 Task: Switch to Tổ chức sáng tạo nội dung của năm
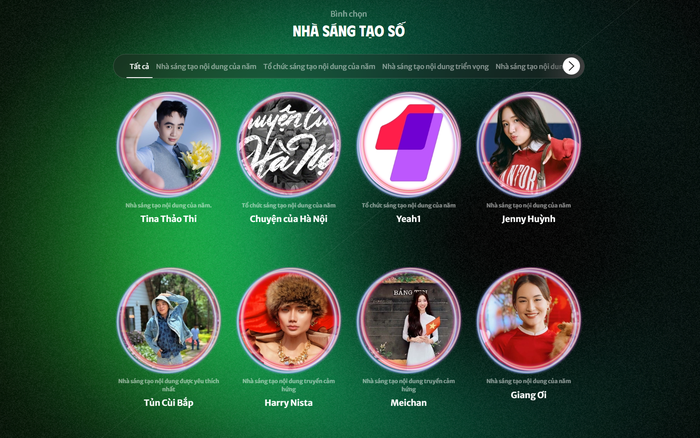click(319, 67)
